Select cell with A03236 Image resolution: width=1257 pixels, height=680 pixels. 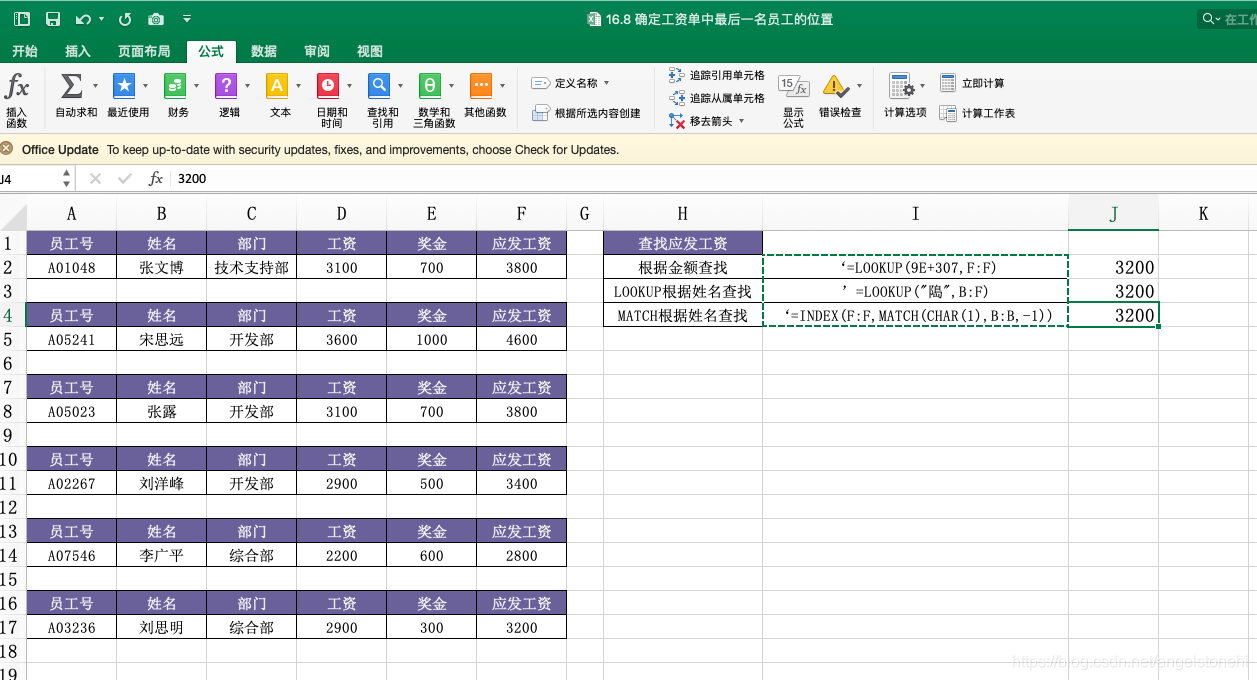pos(71,627)
